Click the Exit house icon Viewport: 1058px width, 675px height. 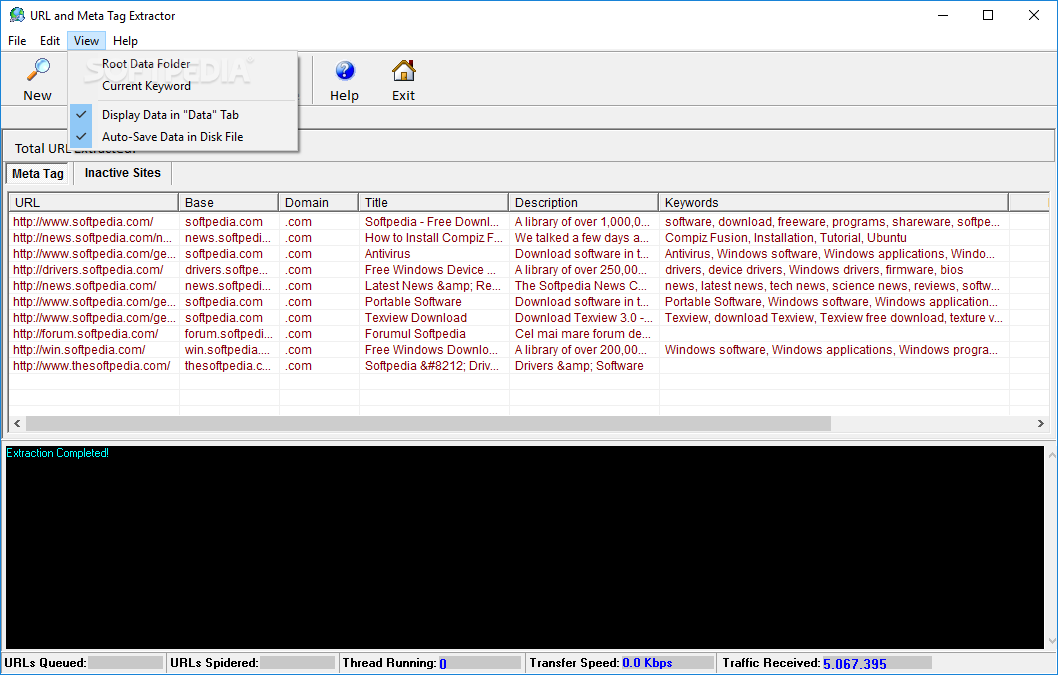403,70
